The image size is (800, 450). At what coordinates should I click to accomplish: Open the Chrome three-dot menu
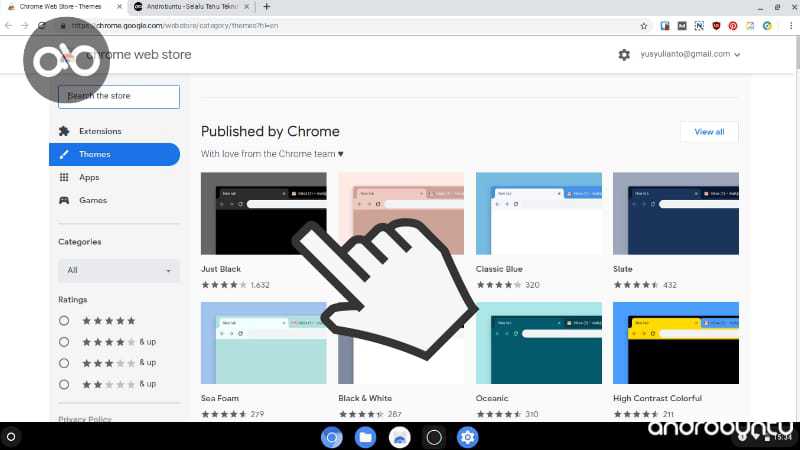coord(791,26)
